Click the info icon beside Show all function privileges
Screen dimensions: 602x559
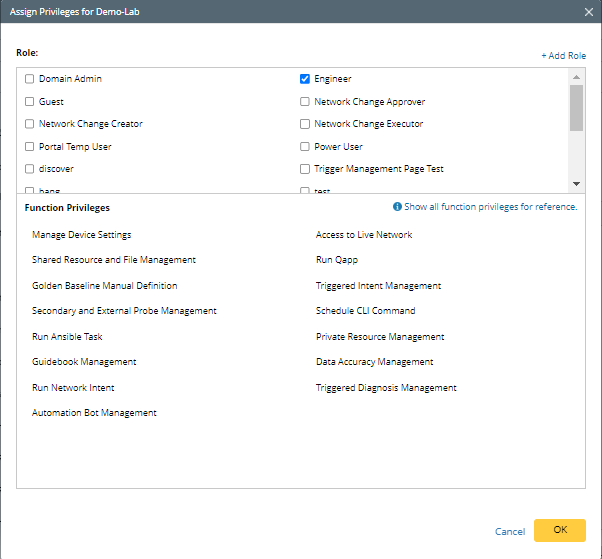coord(397,207)
